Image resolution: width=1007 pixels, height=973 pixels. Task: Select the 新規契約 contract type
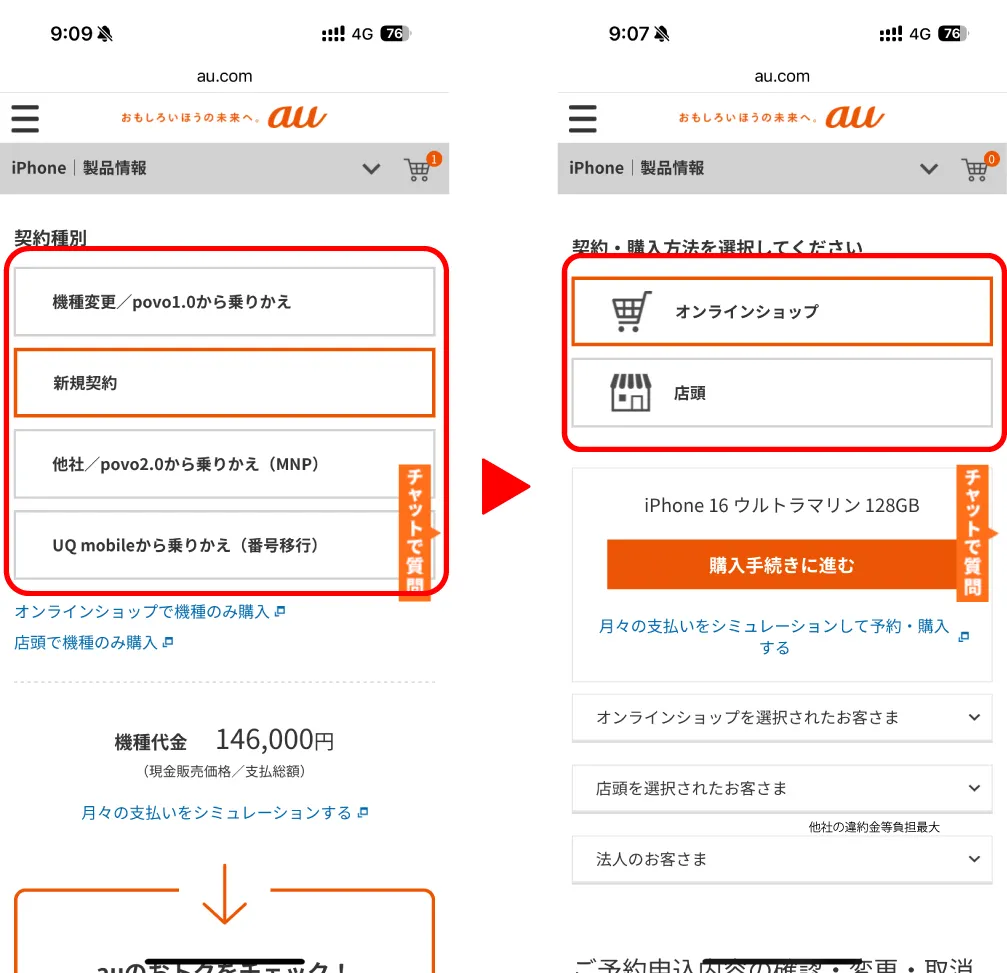224,383
